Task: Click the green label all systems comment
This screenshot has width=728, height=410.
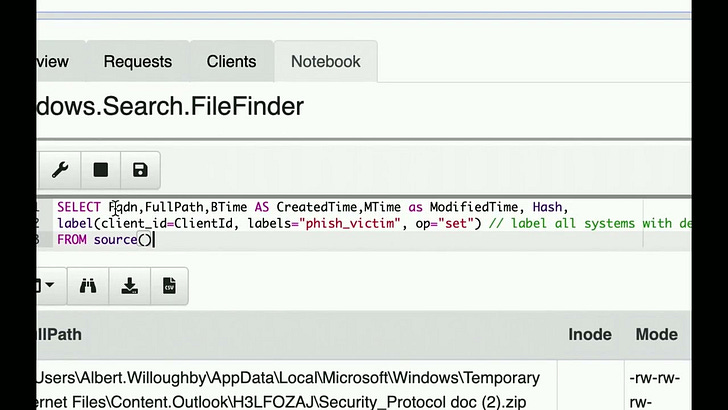Action: 590,223
